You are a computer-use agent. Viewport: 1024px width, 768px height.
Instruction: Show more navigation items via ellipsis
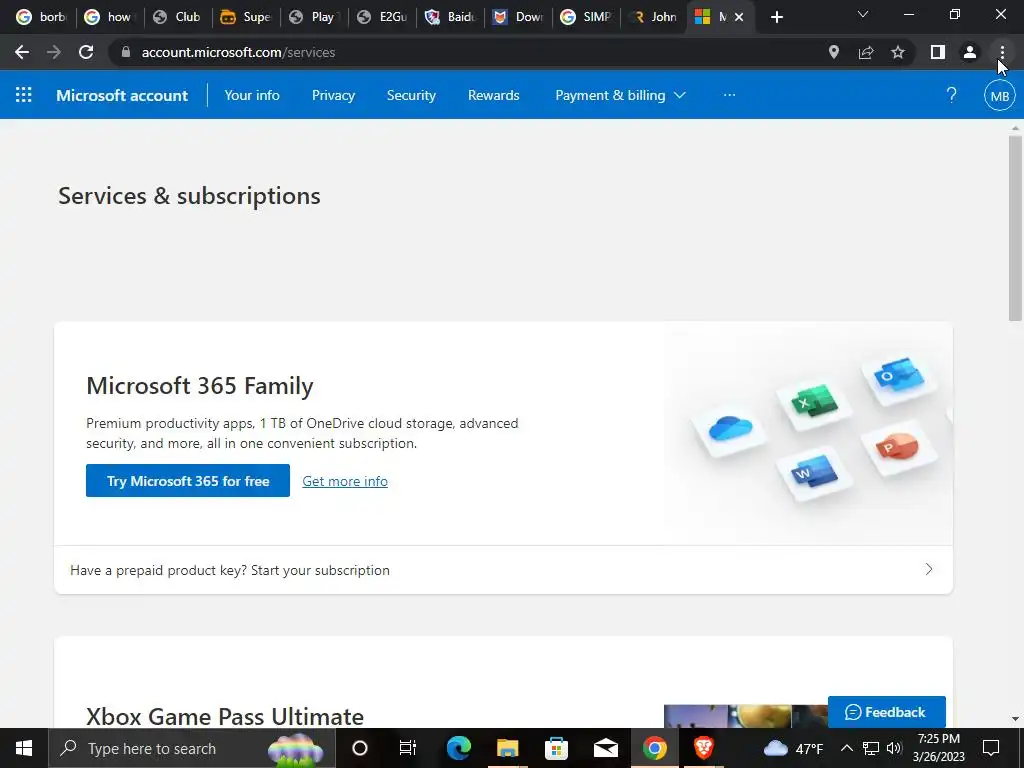click(729, 95)
